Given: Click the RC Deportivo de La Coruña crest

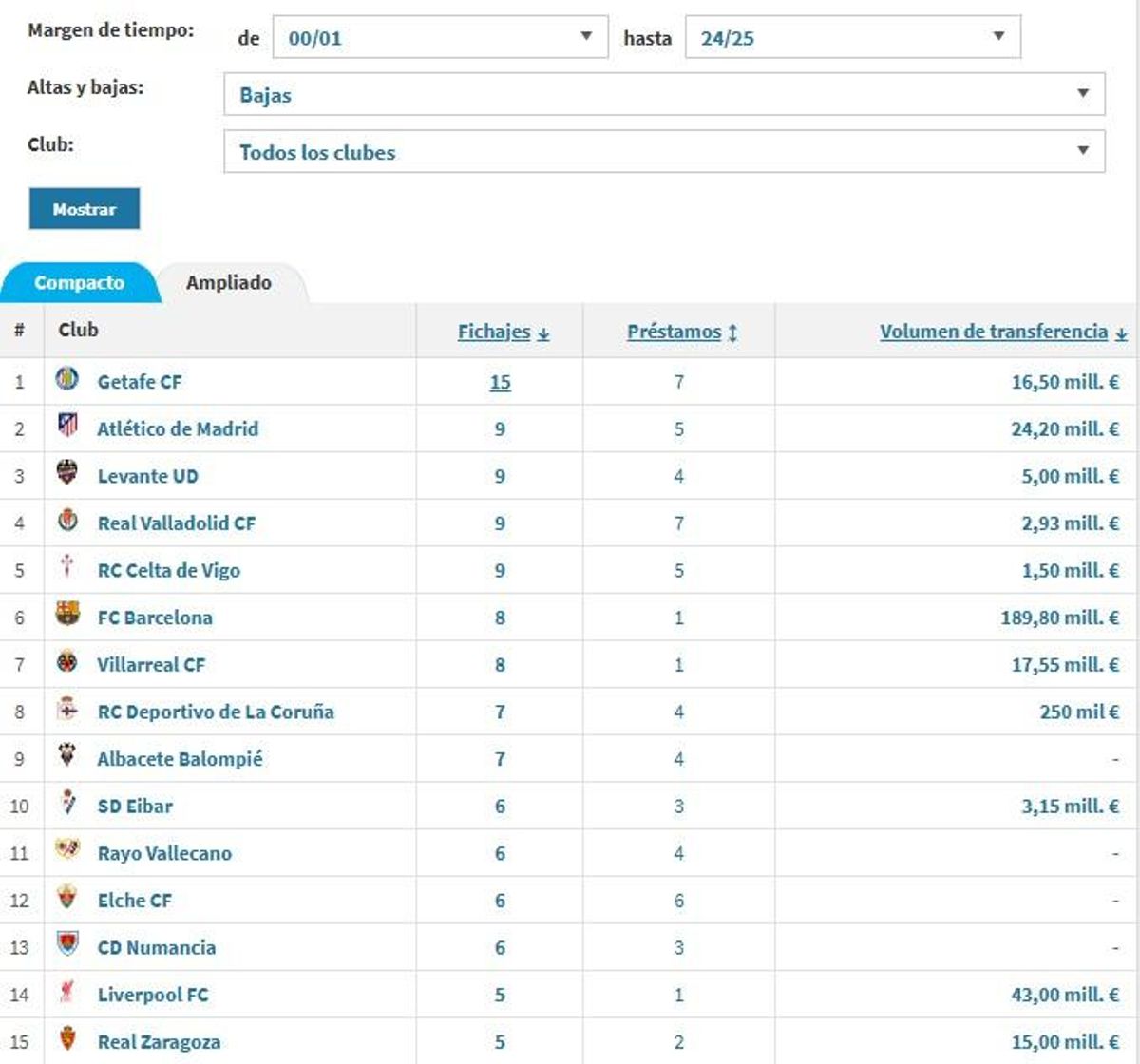Looking at the screenshot, I should coord(67,709).
